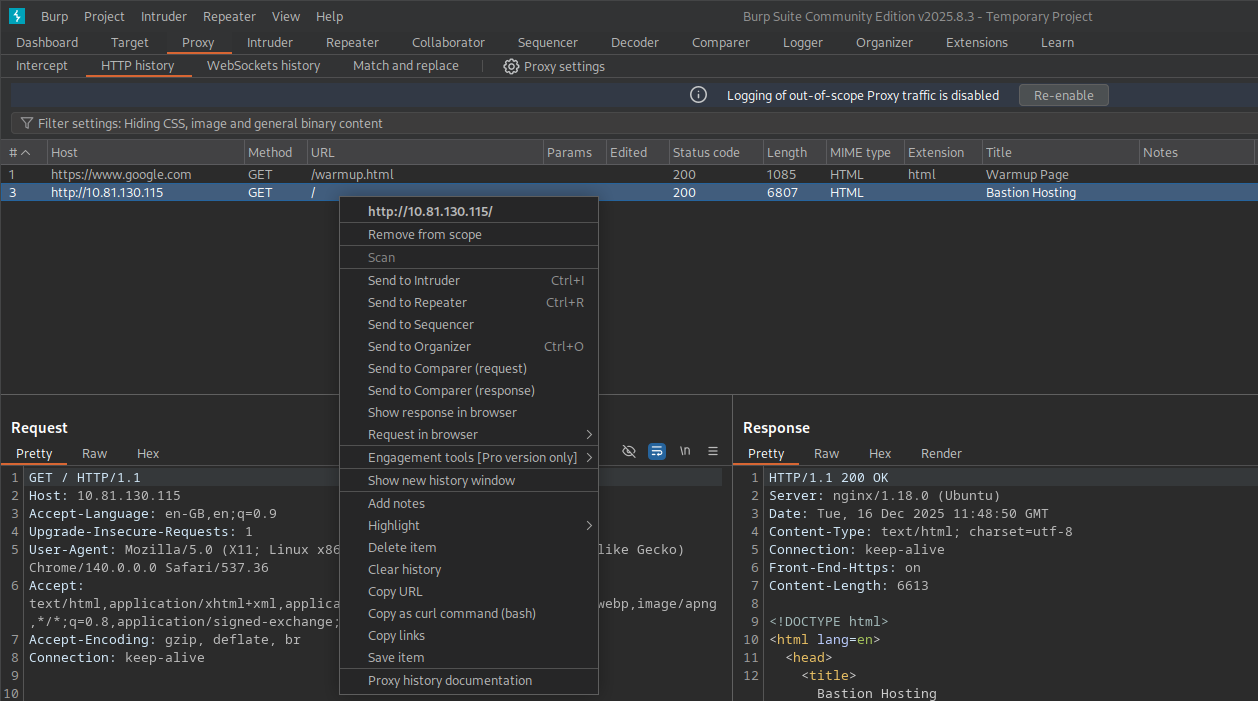Click the Re-enable button
Screen dimensions: 1258x701
(1063, 95)
